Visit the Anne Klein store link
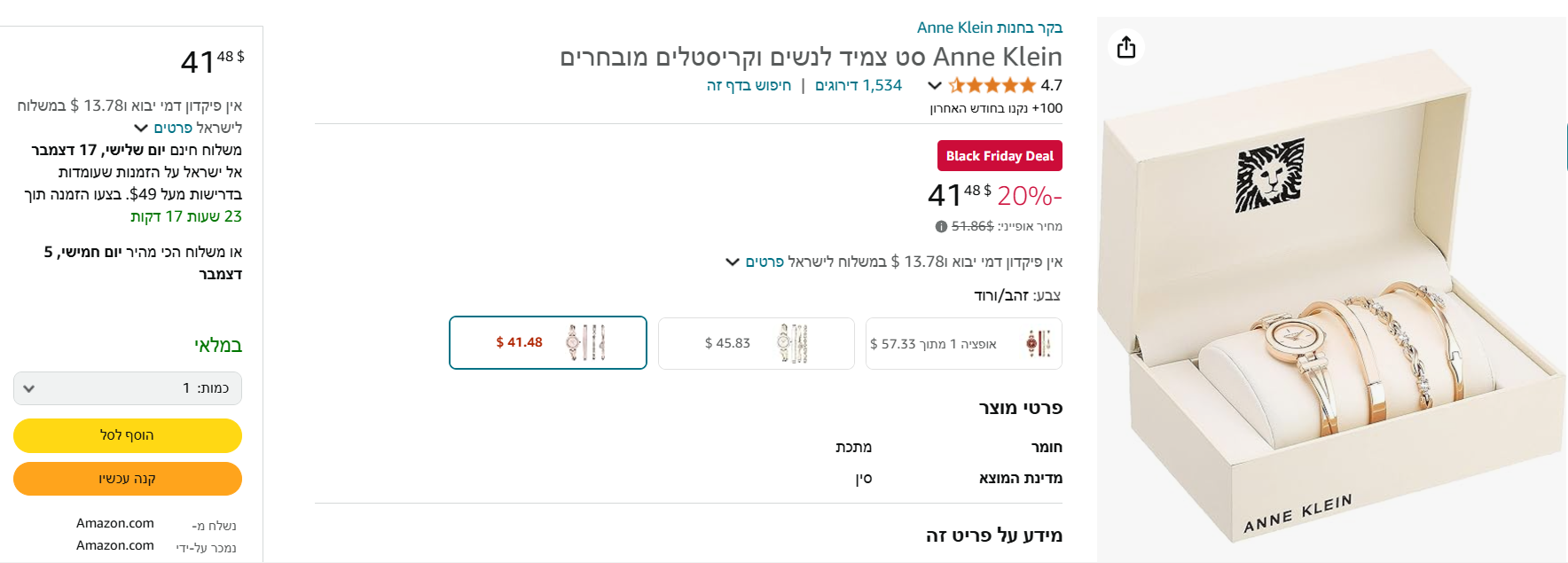Image resolution: width=1568 pixels, height=563 pixels. (x=989, y=27)
